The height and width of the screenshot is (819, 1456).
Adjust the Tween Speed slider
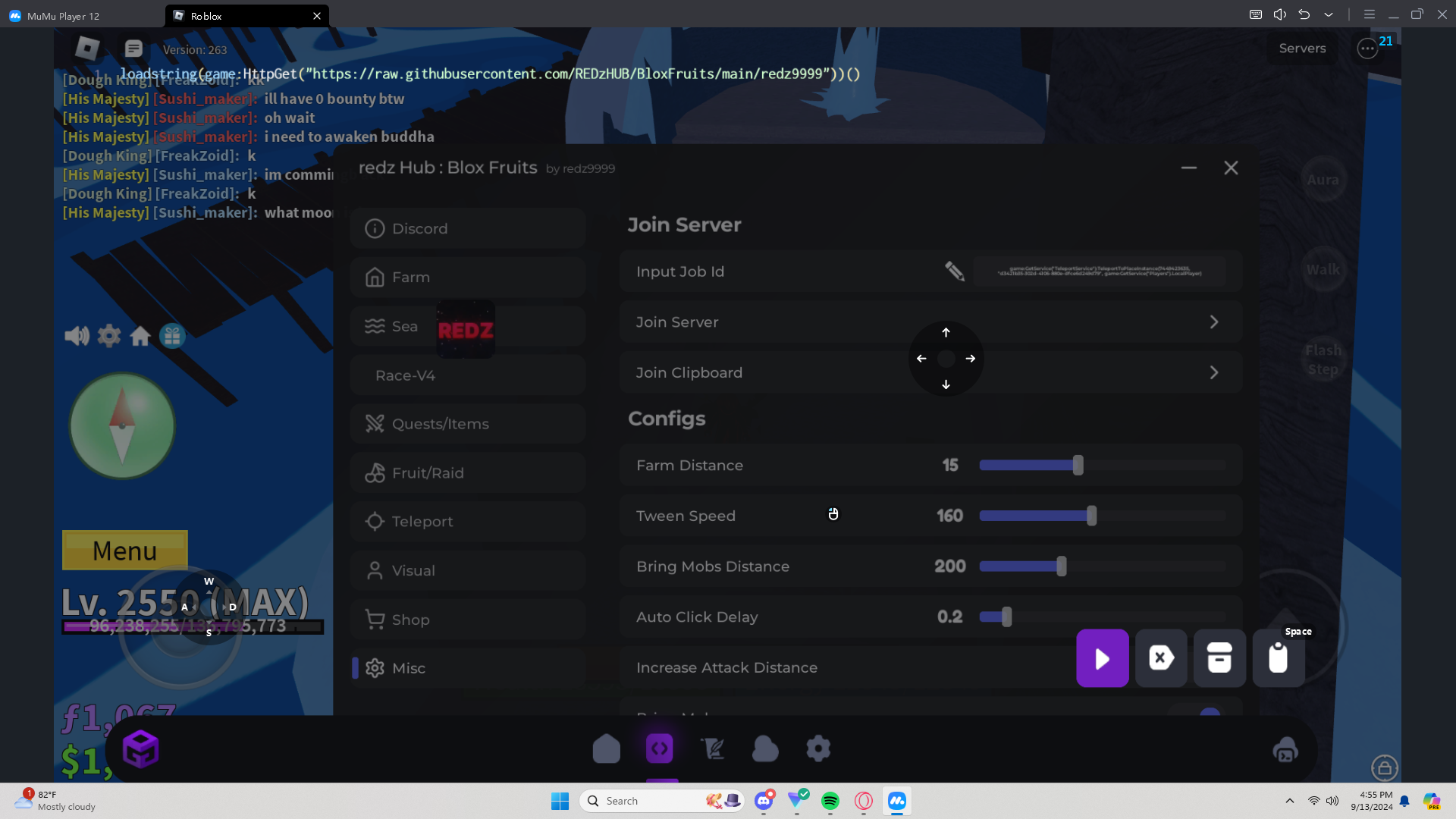[1102, 516]
